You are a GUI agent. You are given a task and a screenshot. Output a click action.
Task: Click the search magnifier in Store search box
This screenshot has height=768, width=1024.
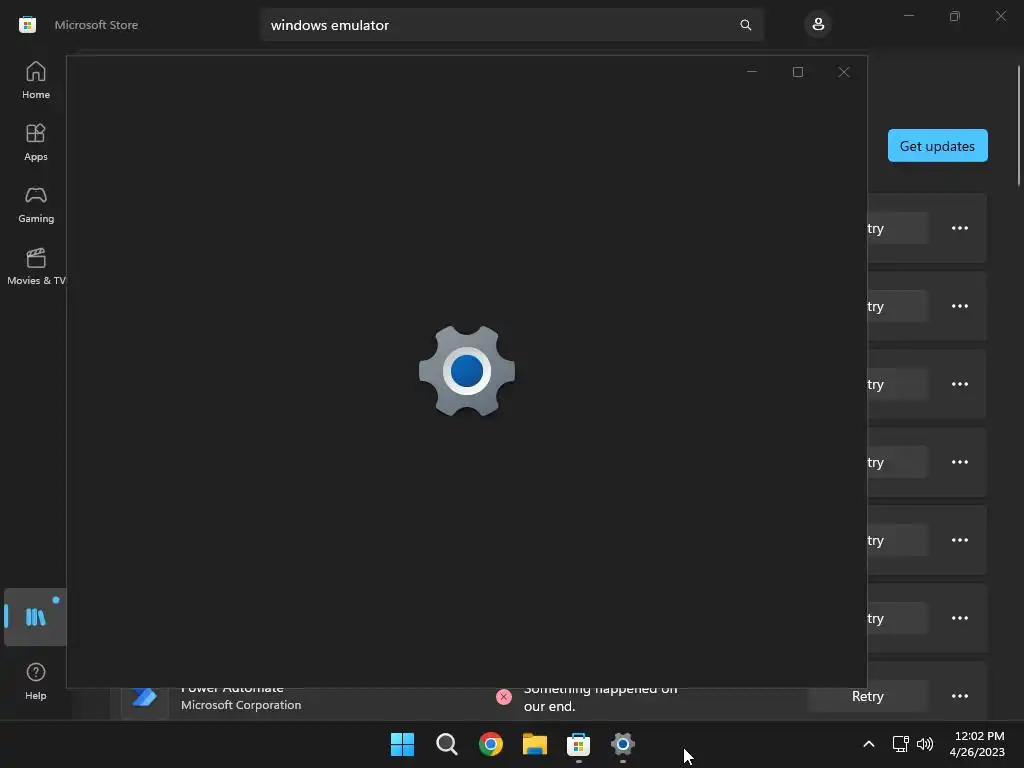coord(745,25)
